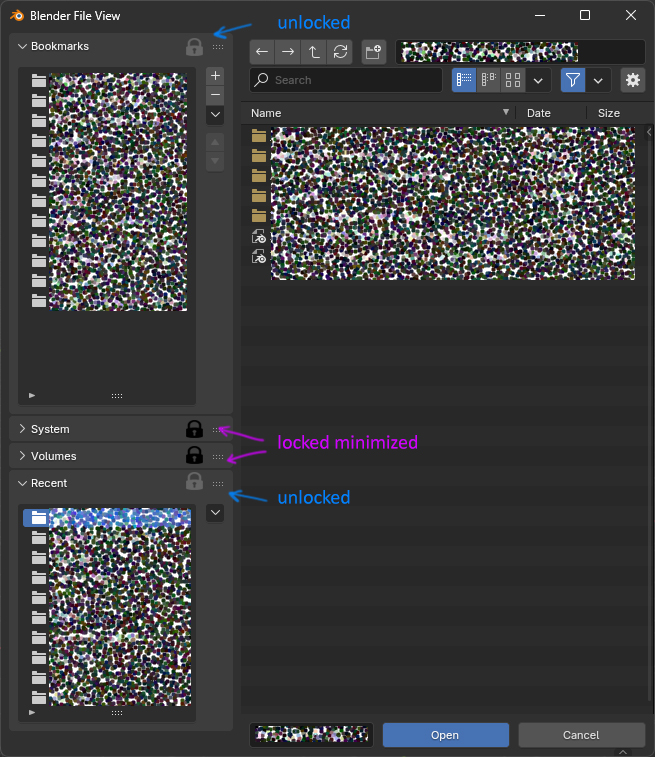This screenshot has width=655, height=757.
Task: Move up to parent directory
Action: [x=314, y=52]
